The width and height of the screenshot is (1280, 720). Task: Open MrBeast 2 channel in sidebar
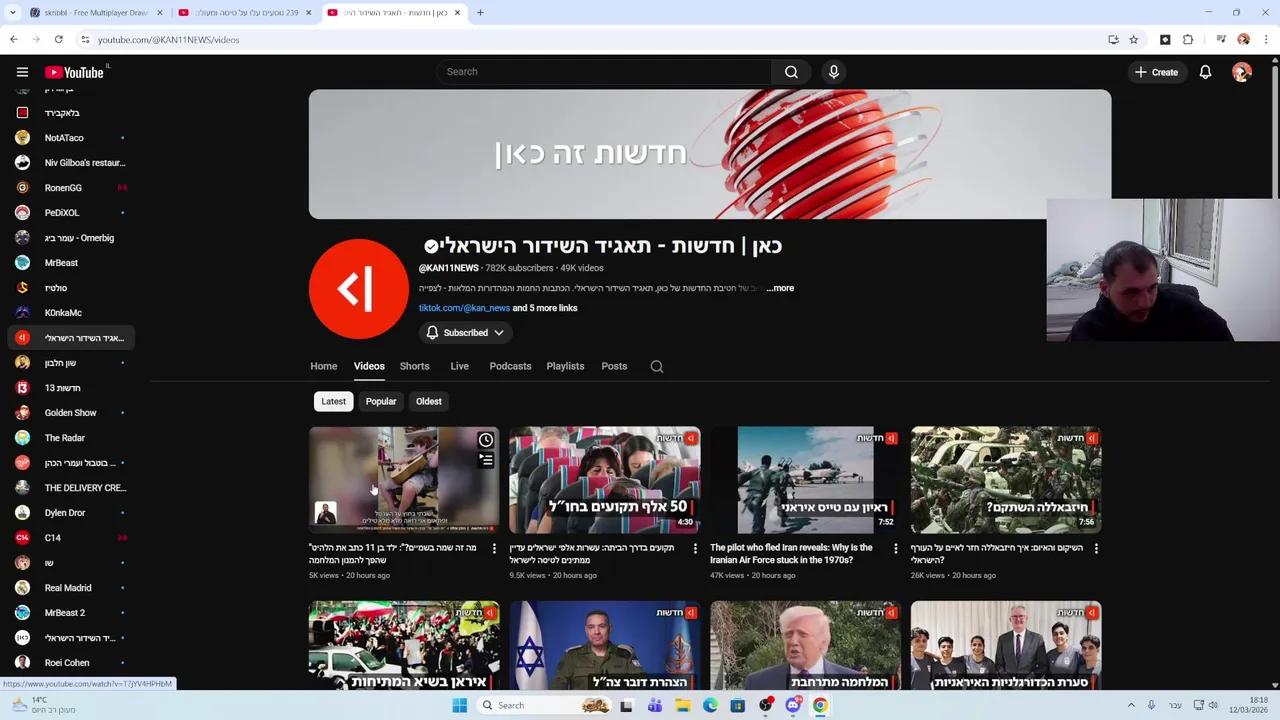[70, 613]
